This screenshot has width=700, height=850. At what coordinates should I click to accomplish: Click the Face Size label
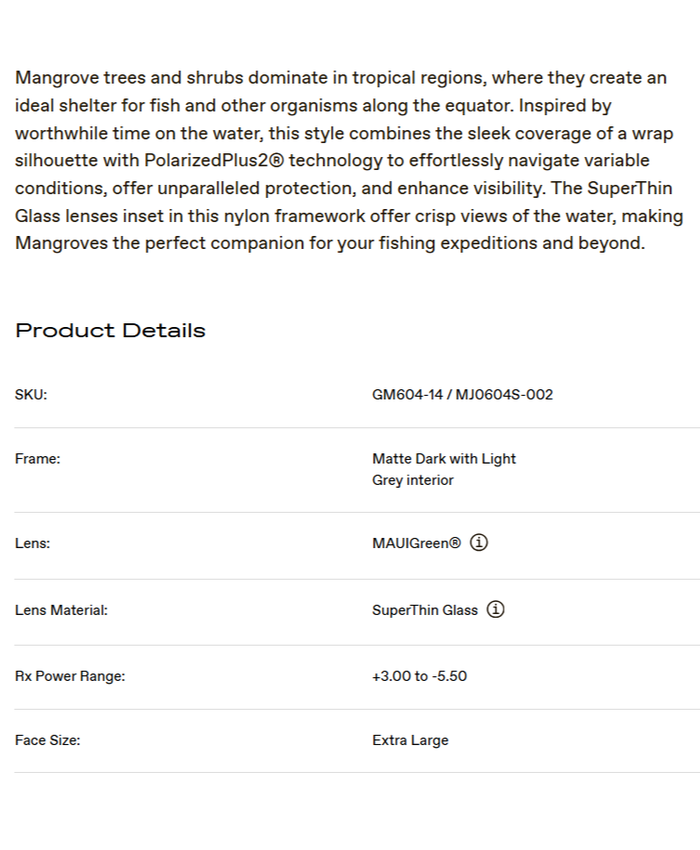(x=47, y=741)
